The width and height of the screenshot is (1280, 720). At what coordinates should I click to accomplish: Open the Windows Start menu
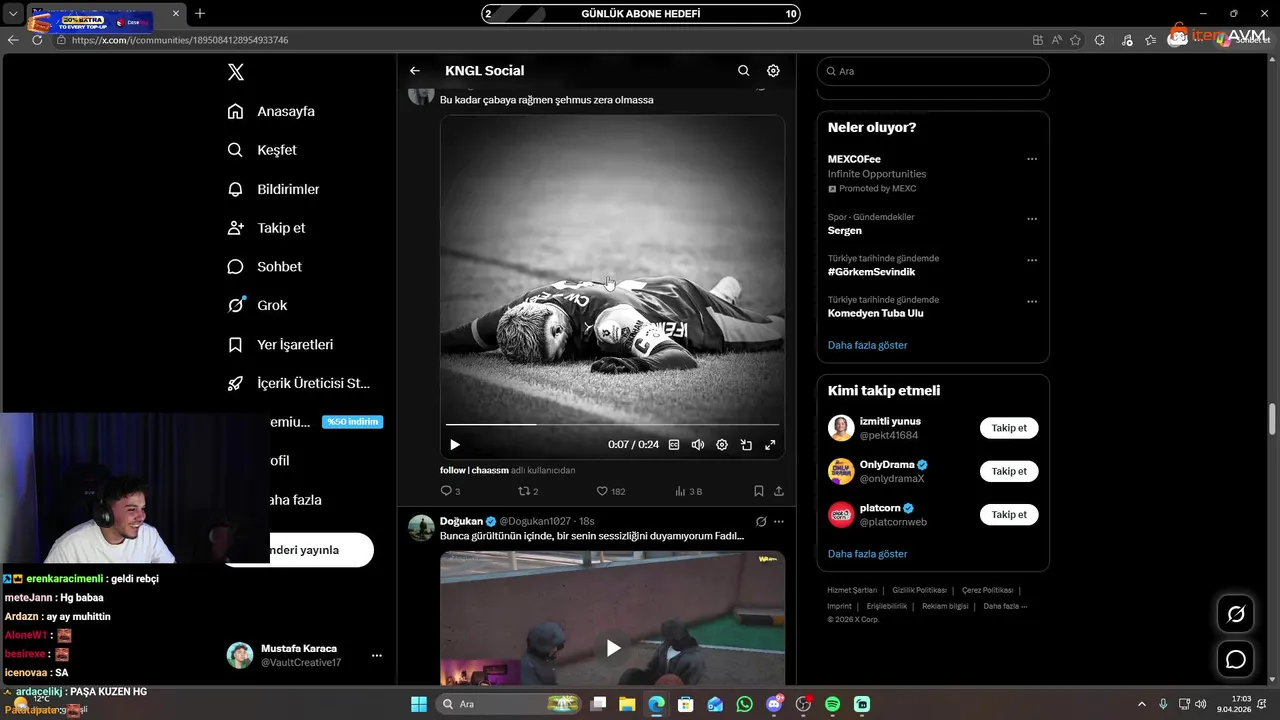[418, 704]
